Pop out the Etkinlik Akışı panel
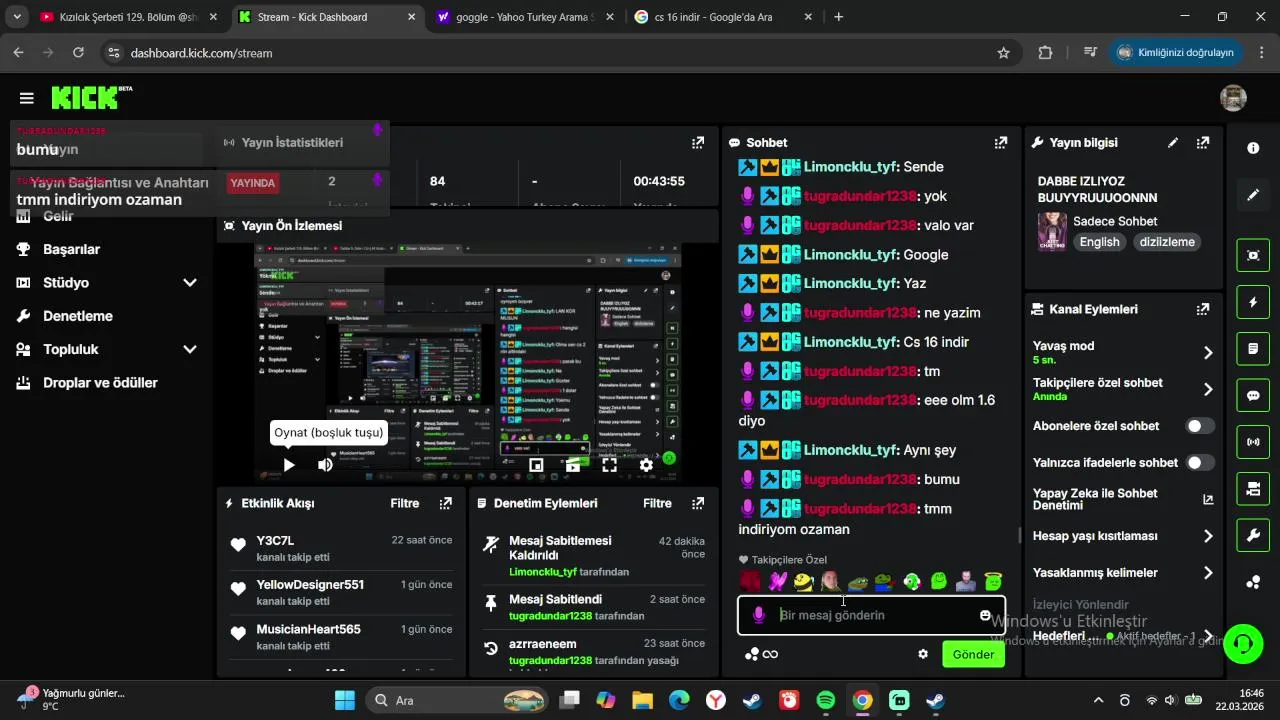The height and width of the screenshot is (720, 1280). pyautogui.click(x=446, y=503)
